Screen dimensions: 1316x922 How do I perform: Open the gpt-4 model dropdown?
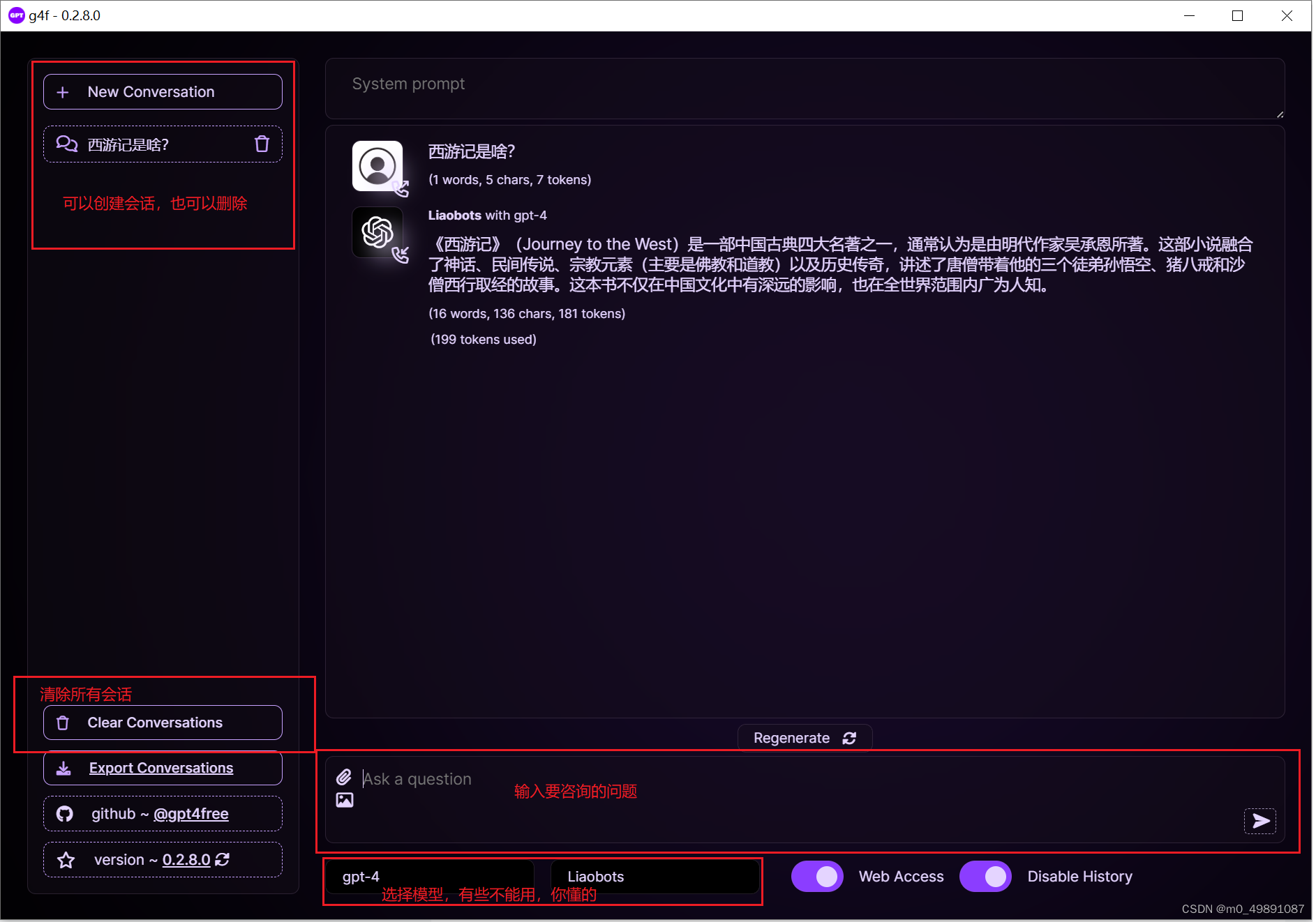click(x=429, y=876)
